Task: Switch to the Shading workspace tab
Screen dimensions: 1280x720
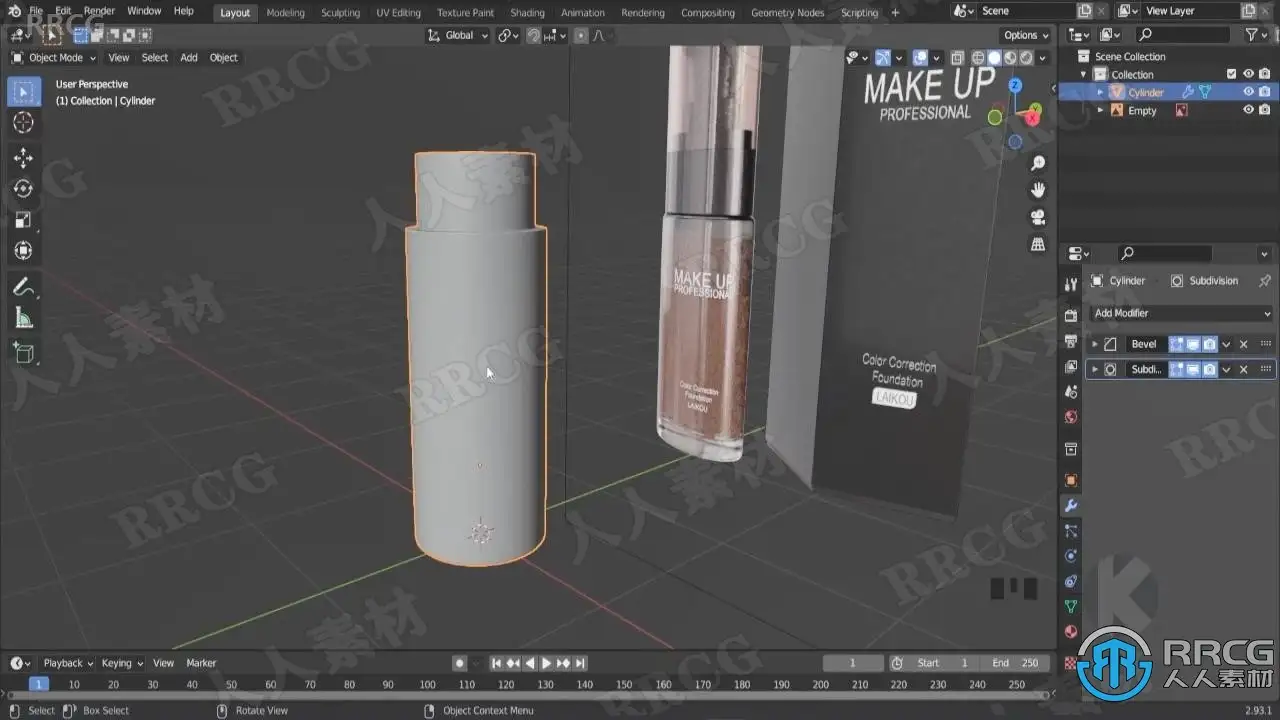Action: [527, 13]
